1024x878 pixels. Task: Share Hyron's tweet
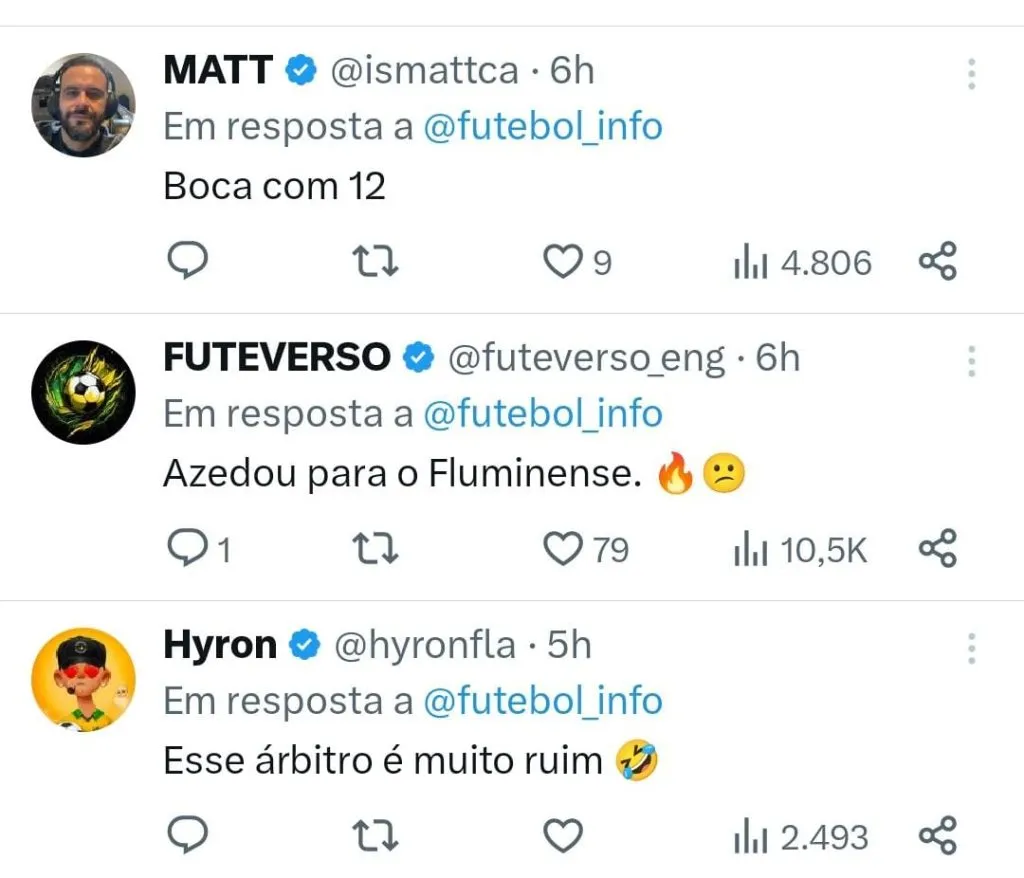[938, 835]
